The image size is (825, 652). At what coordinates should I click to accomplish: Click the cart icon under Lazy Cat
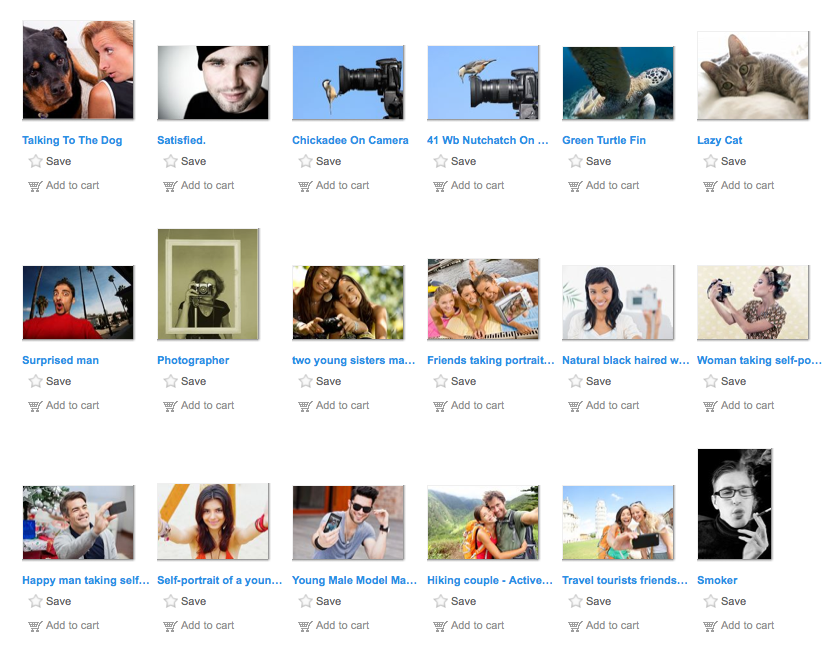tap(710, 186)
